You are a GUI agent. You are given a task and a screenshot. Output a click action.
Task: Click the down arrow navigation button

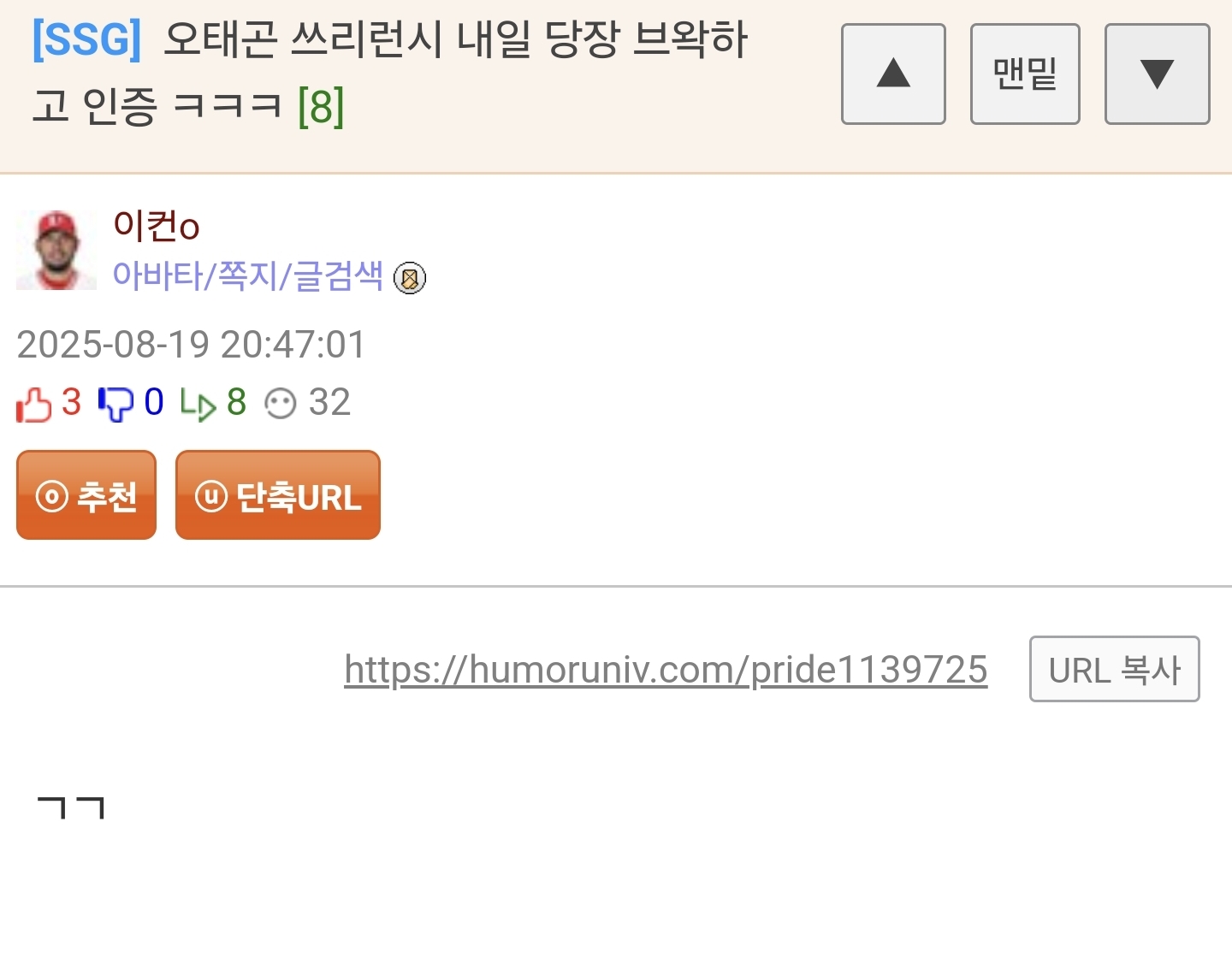tap(1157, 74)
